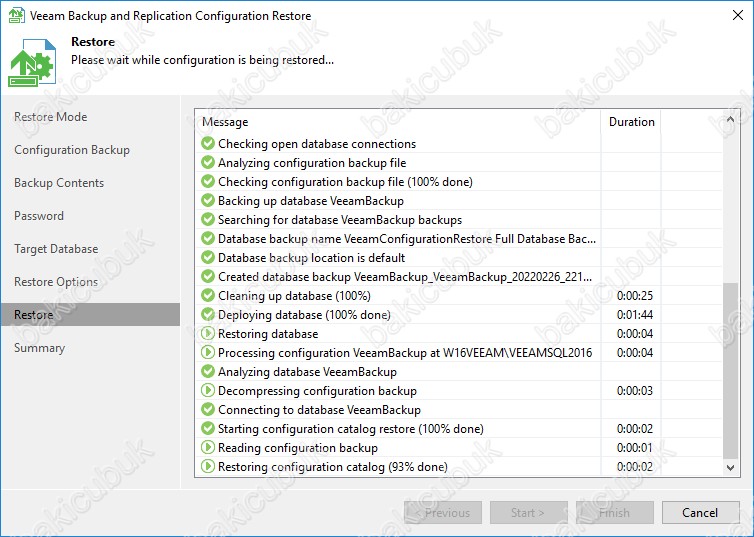Open the Restore Mode wizard step
The height and width of the screenshot is (537, 754).
coord(50,117)
